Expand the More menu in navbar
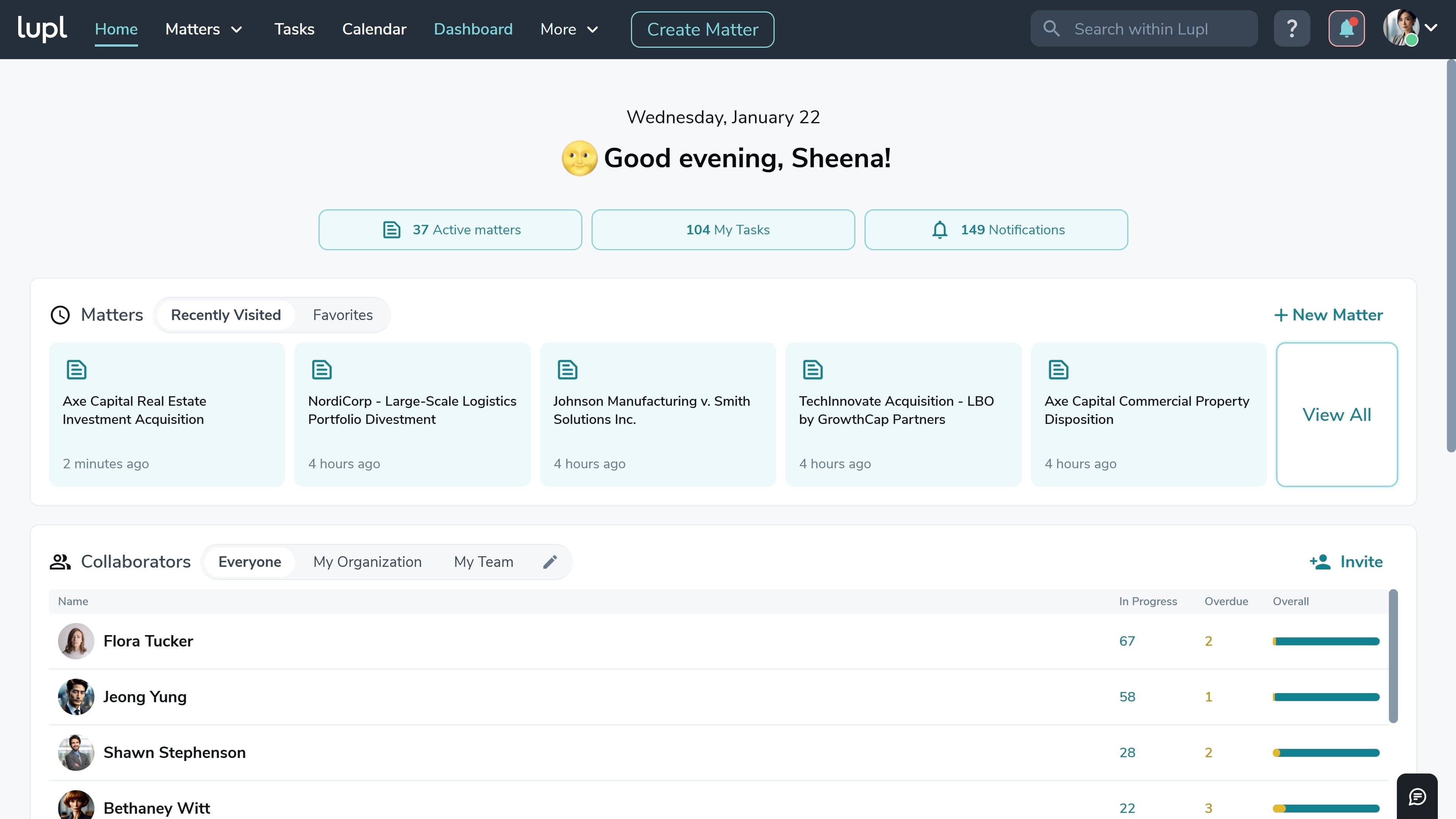This screenshot has width=1456, height=819. (569, 29)
